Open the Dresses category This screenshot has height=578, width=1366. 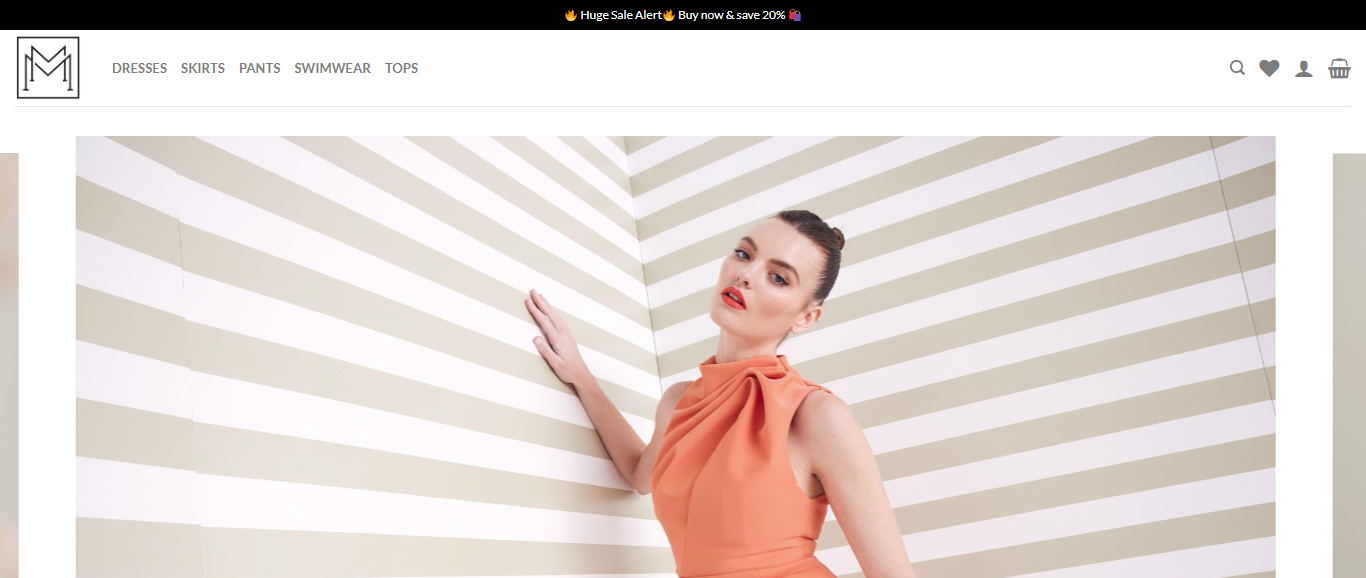tap(139, 68)
